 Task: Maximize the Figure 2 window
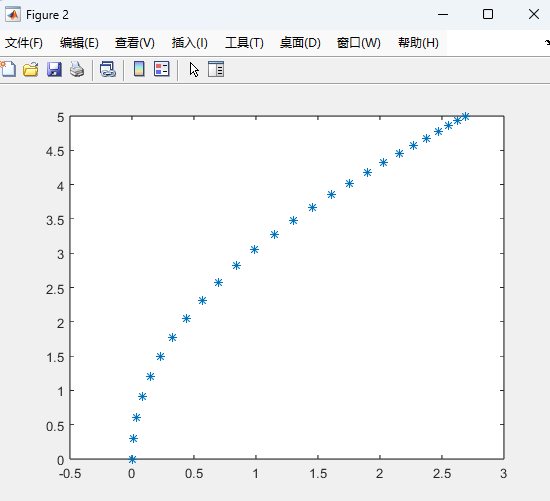coord(488,14)
